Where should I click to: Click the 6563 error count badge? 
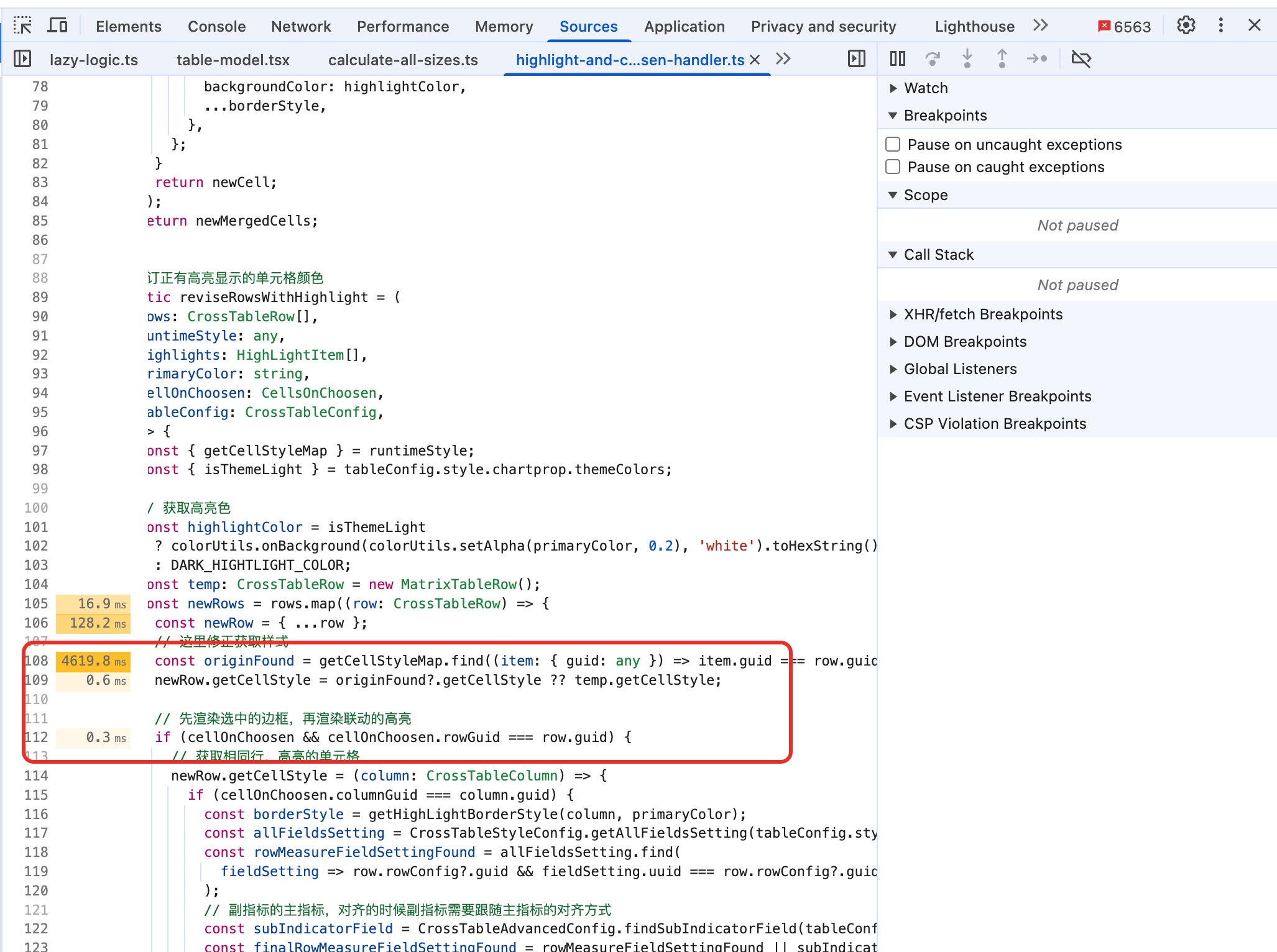click(x=1125, y=26)
